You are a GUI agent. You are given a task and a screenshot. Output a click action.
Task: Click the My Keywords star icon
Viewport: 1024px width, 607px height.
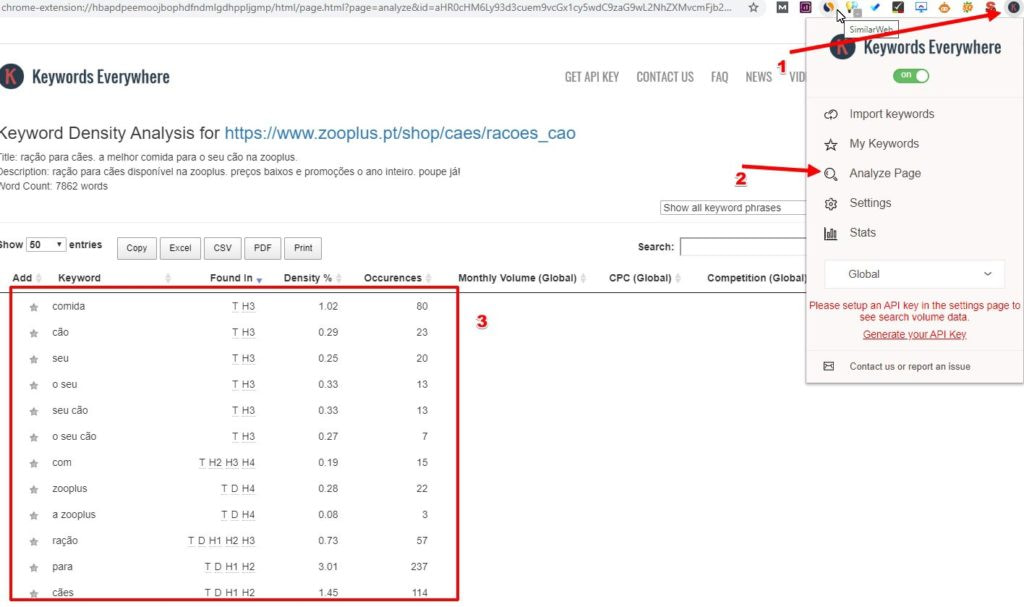tap(831, 144)
